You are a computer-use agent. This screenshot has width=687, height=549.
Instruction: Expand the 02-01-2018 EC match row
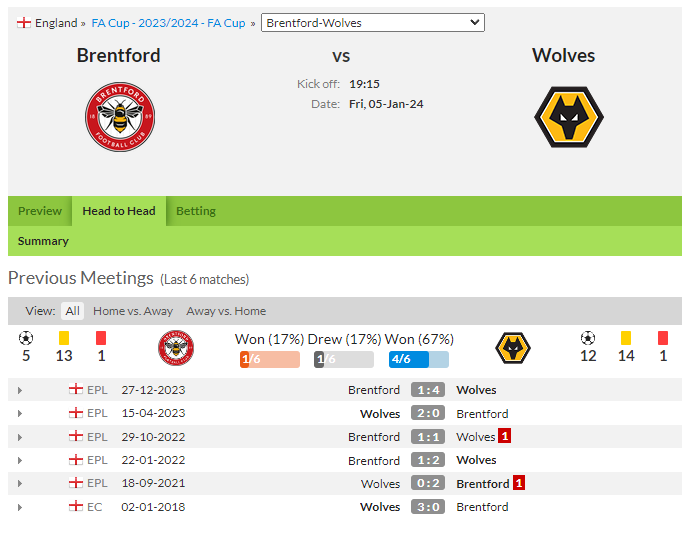[20, 507]
